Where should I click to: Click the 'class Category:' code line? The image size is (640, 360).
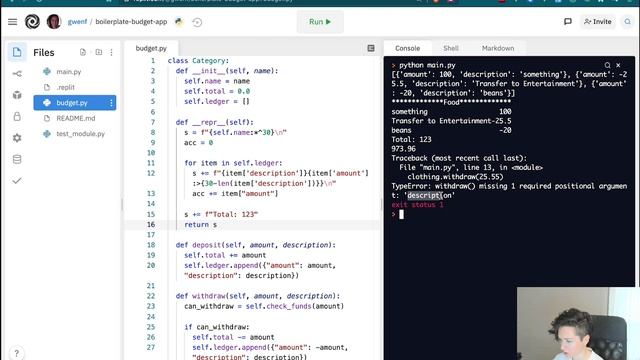click(198, 60)
